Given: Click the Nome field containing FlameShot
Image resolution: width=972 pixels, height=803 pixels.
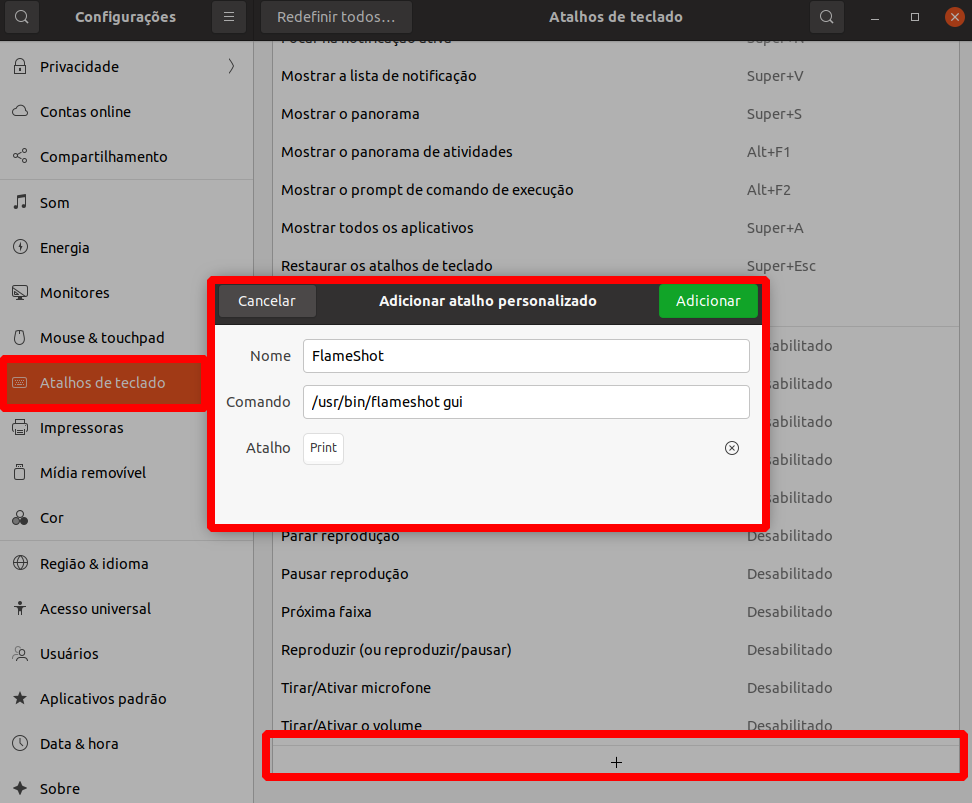Looking at the screenshot, I should 526,356.
